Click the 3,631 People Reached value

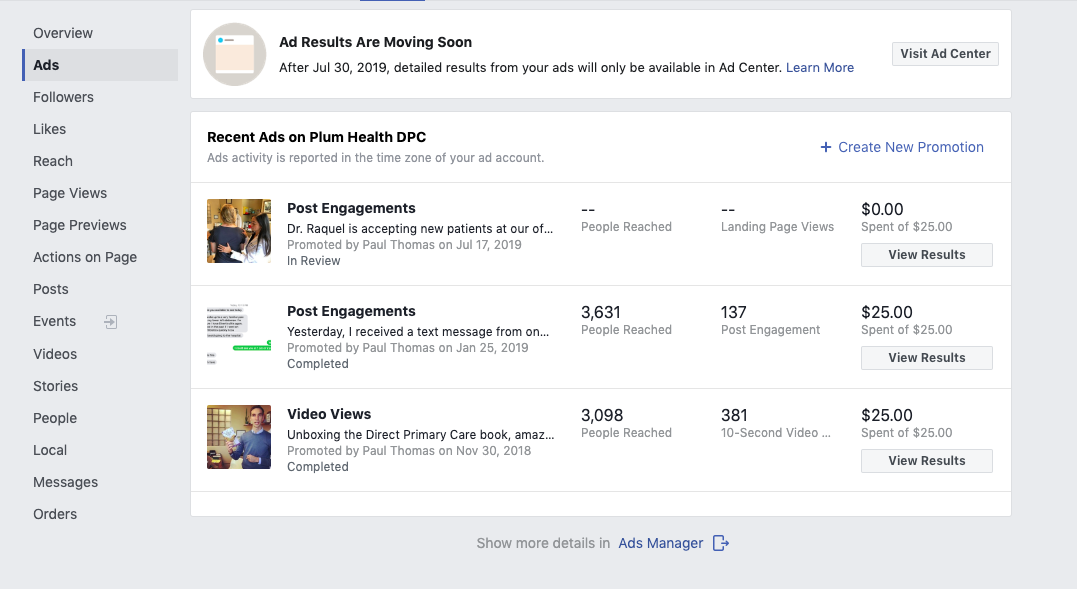pyautogui.click(x=601, y=312)
